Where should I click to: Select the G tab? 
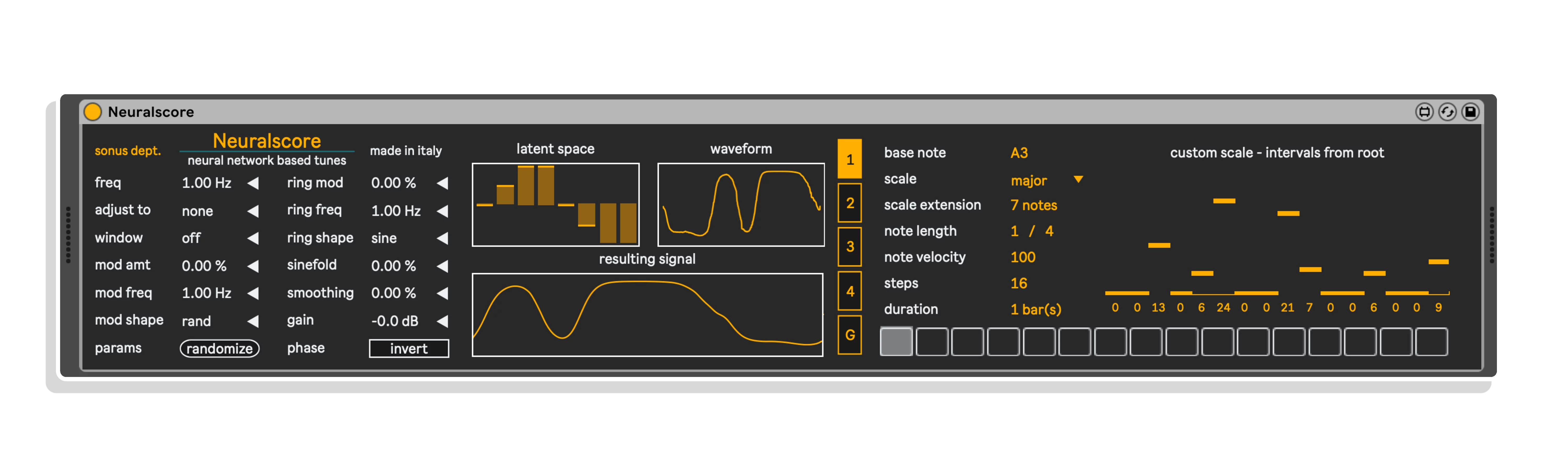tap(850, 335)
